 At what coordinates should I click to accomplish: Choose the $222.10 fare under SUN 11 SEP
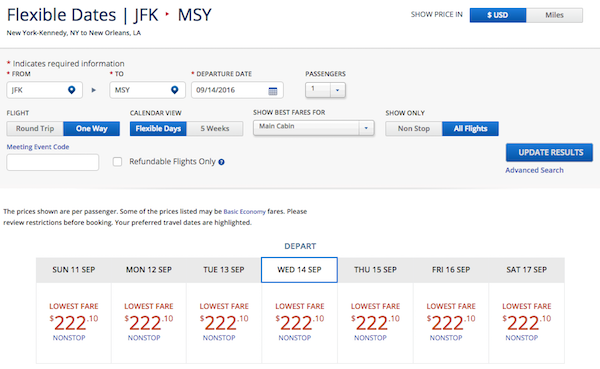(74, 323)
